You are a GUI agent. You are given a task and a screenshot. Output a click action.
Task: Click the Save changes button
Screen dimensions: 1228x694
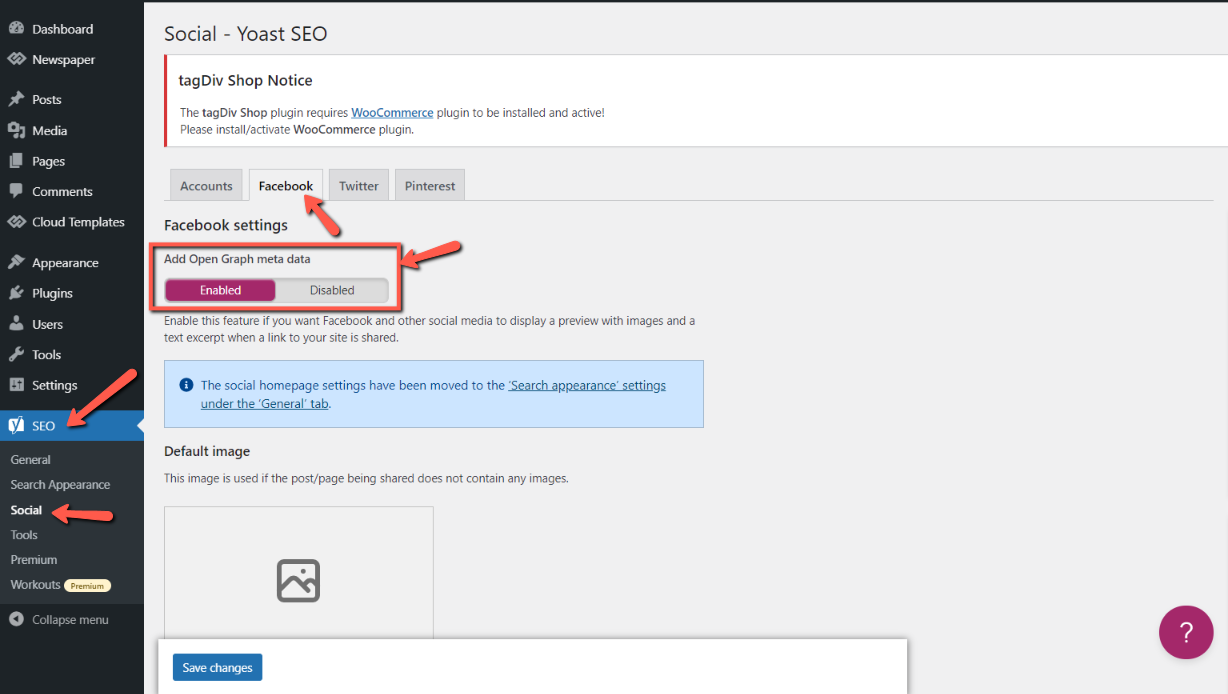[217, 668]
